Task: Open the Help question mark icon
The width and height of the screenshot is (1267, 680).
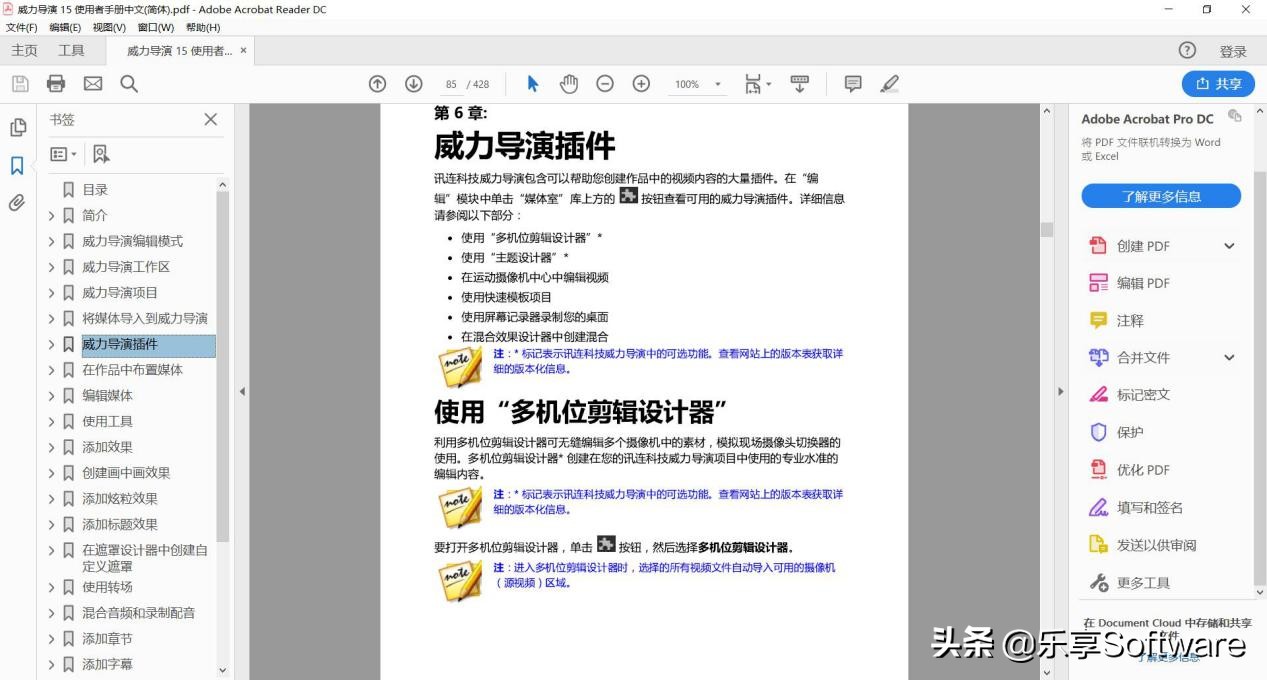Action: click(1187, 50)
